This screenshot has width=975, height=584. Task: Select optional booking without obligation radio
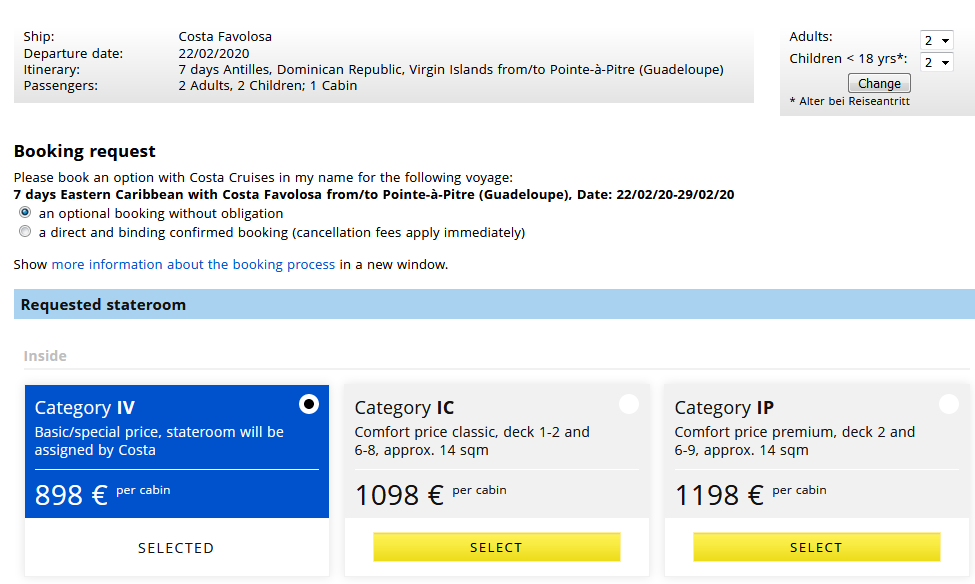[25, 213]
